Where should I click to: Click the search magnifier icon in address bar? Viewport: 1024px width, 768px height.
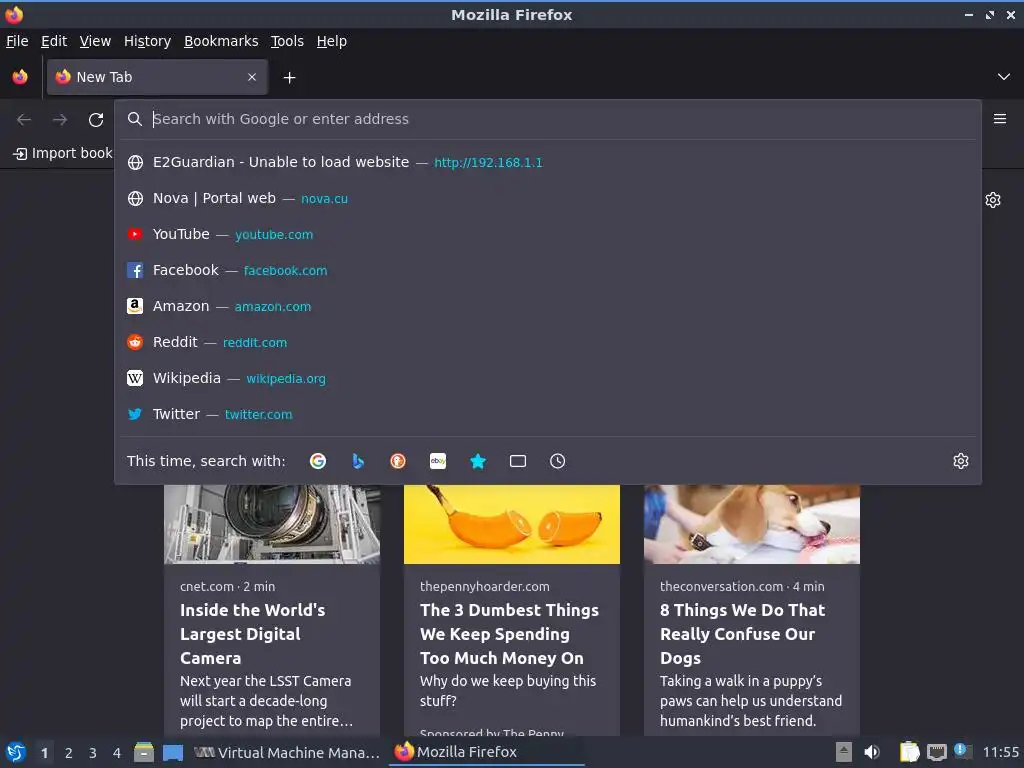tap(135, 119)
